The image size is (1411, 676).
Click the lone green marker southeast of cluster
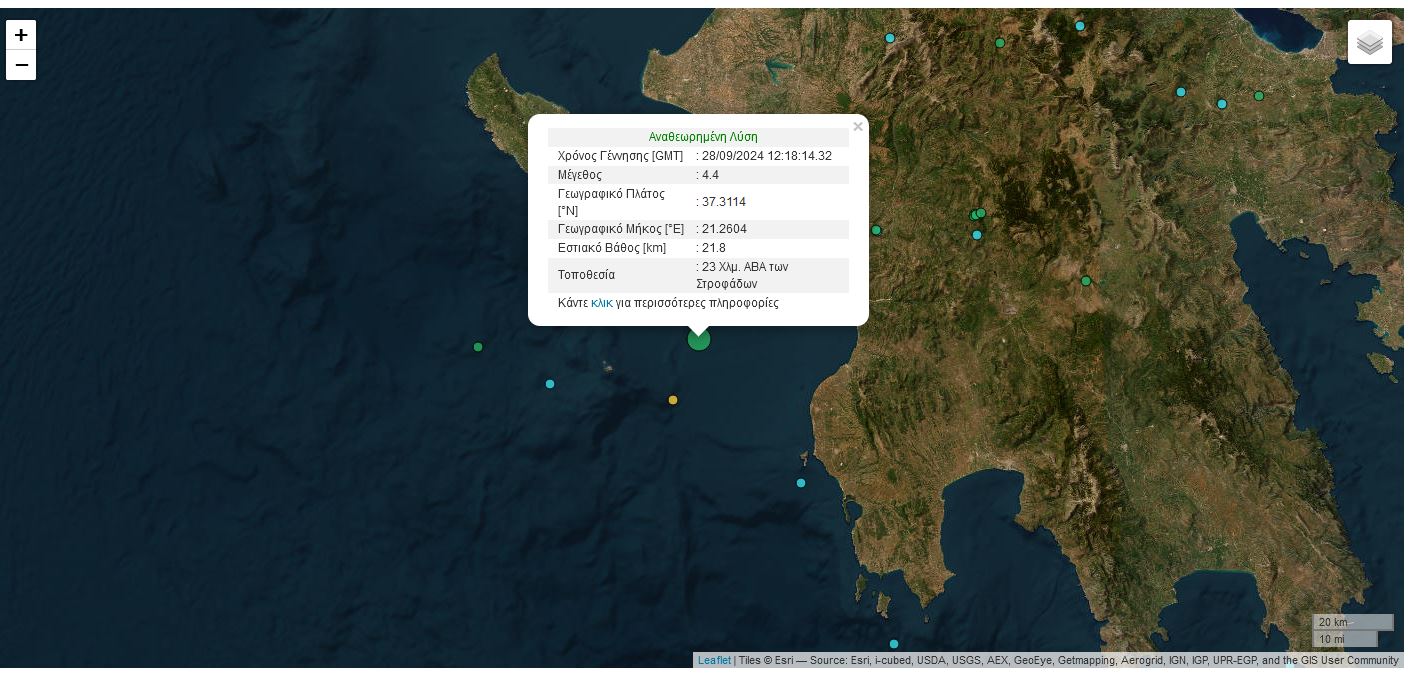pyautogui.click(x=1086, y=281)
